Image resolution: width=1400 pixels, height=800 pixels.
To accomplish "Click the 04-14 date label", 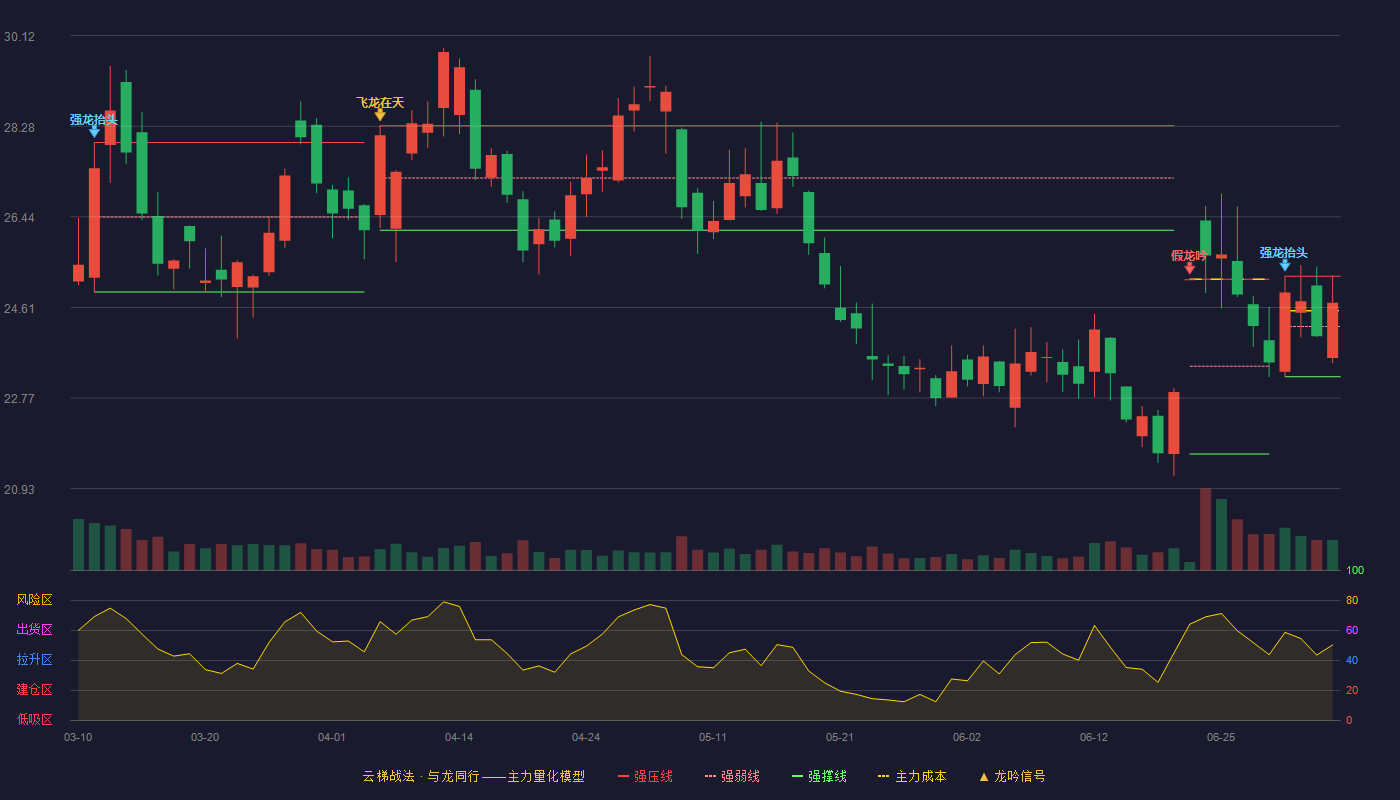I will point(459,737).
